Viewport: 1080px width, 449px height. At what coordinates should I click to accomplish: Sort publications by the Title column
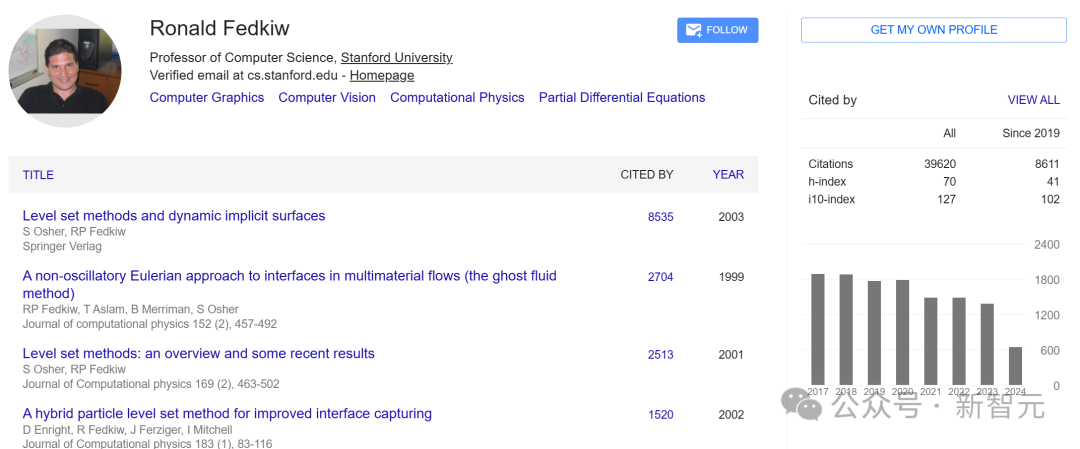tap(38, 175)
